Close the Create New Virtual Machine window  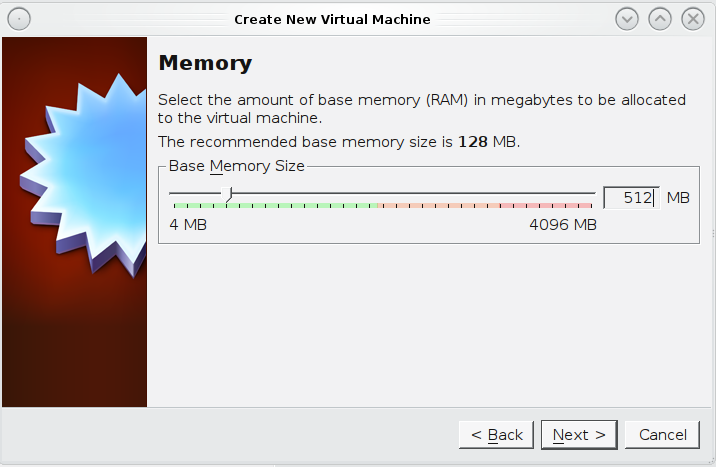pyautogui.click(x=693, y=20)
